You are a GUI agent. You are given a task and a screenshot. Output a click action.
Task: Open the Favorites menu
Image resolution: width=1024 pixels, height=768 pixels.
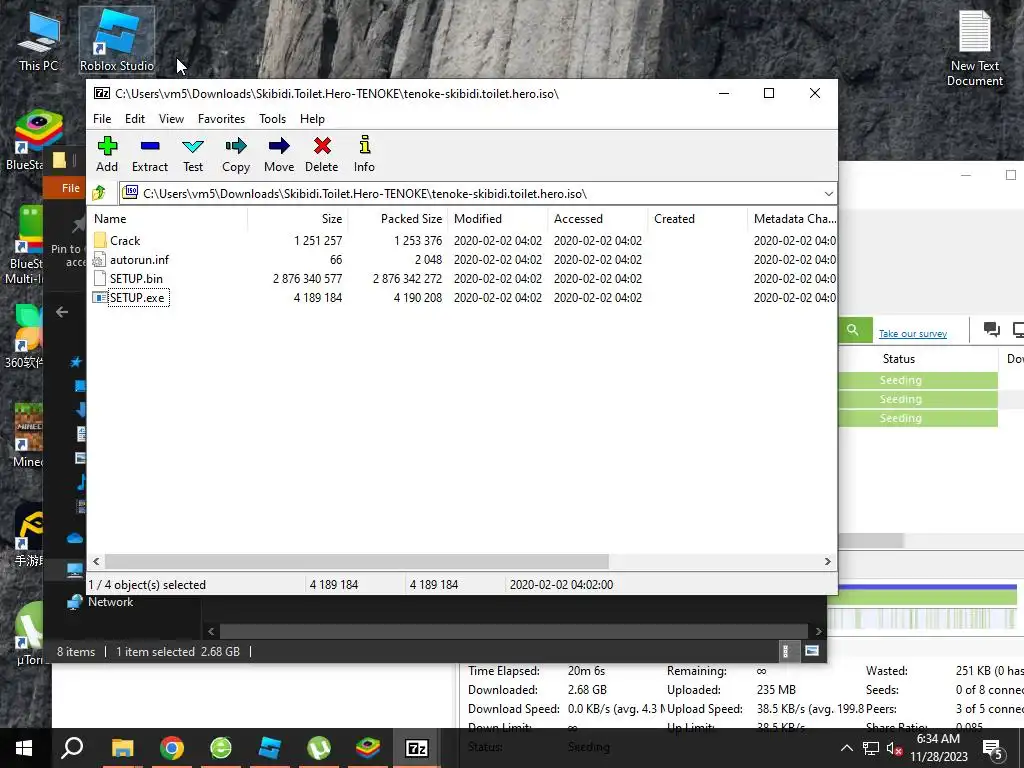[221, 119]
